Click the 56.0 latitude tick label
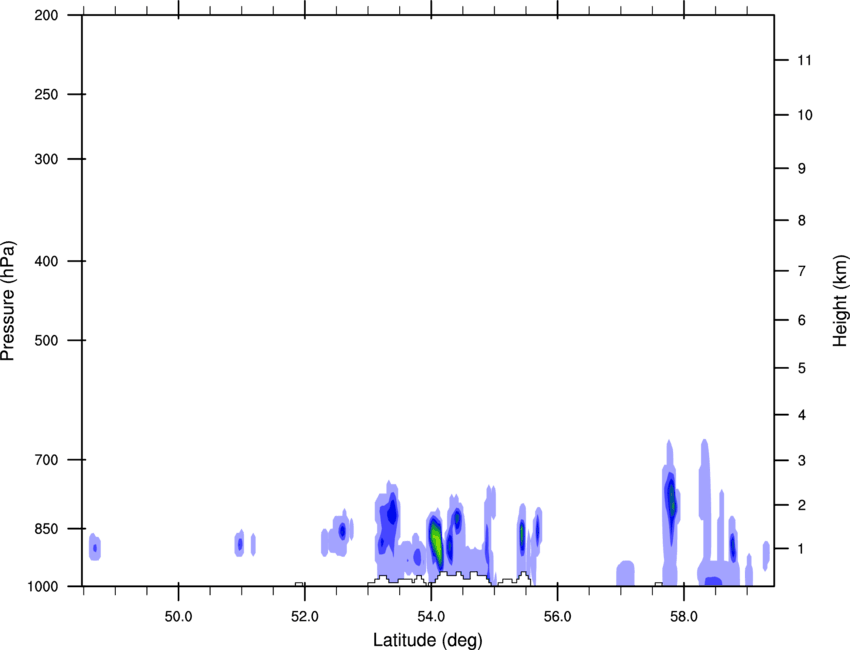The image size is (850, 650). coord(557,617)
